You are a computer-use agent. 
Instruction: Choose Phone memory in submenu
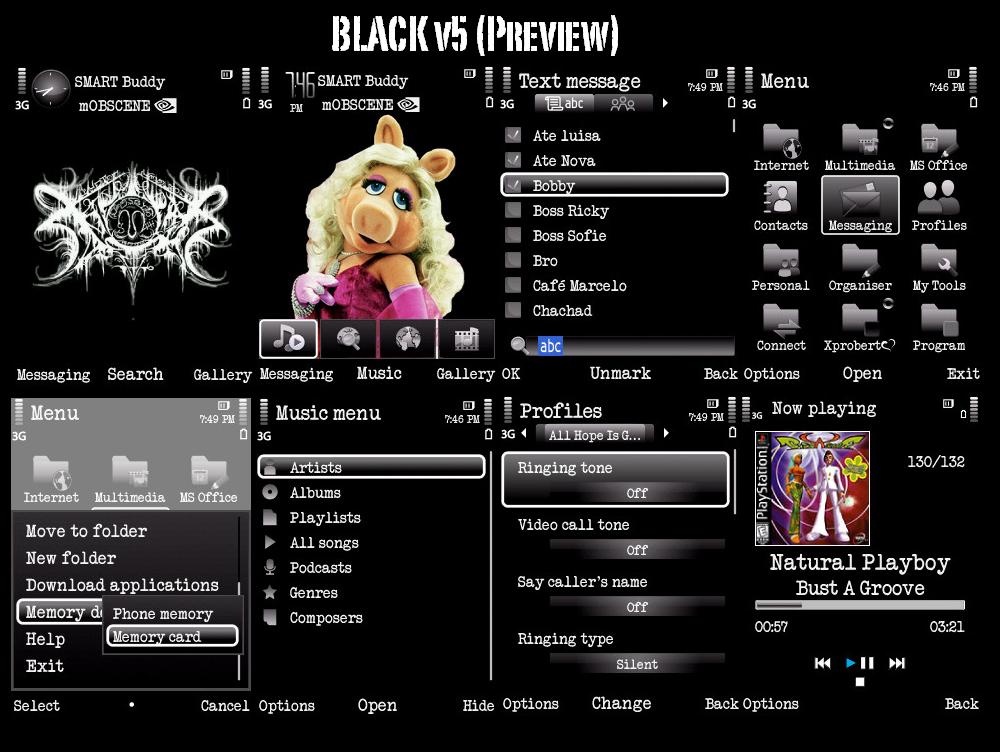pyautogui.click(x=163, y=614)
